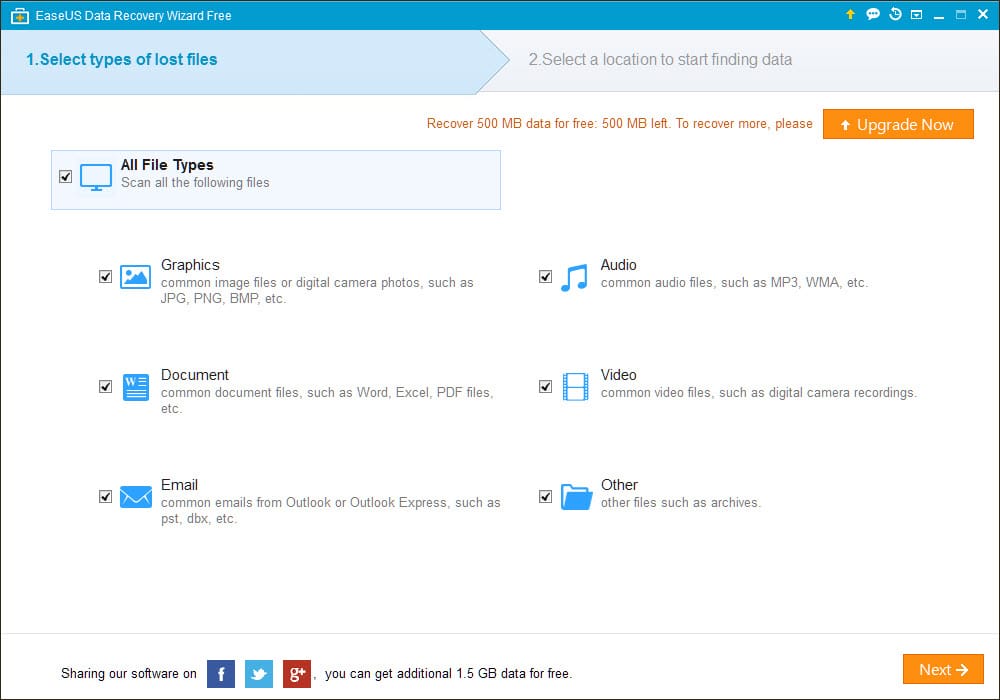Click the Document page icon
Screen dimensions: 1000x700
[135, 387]
